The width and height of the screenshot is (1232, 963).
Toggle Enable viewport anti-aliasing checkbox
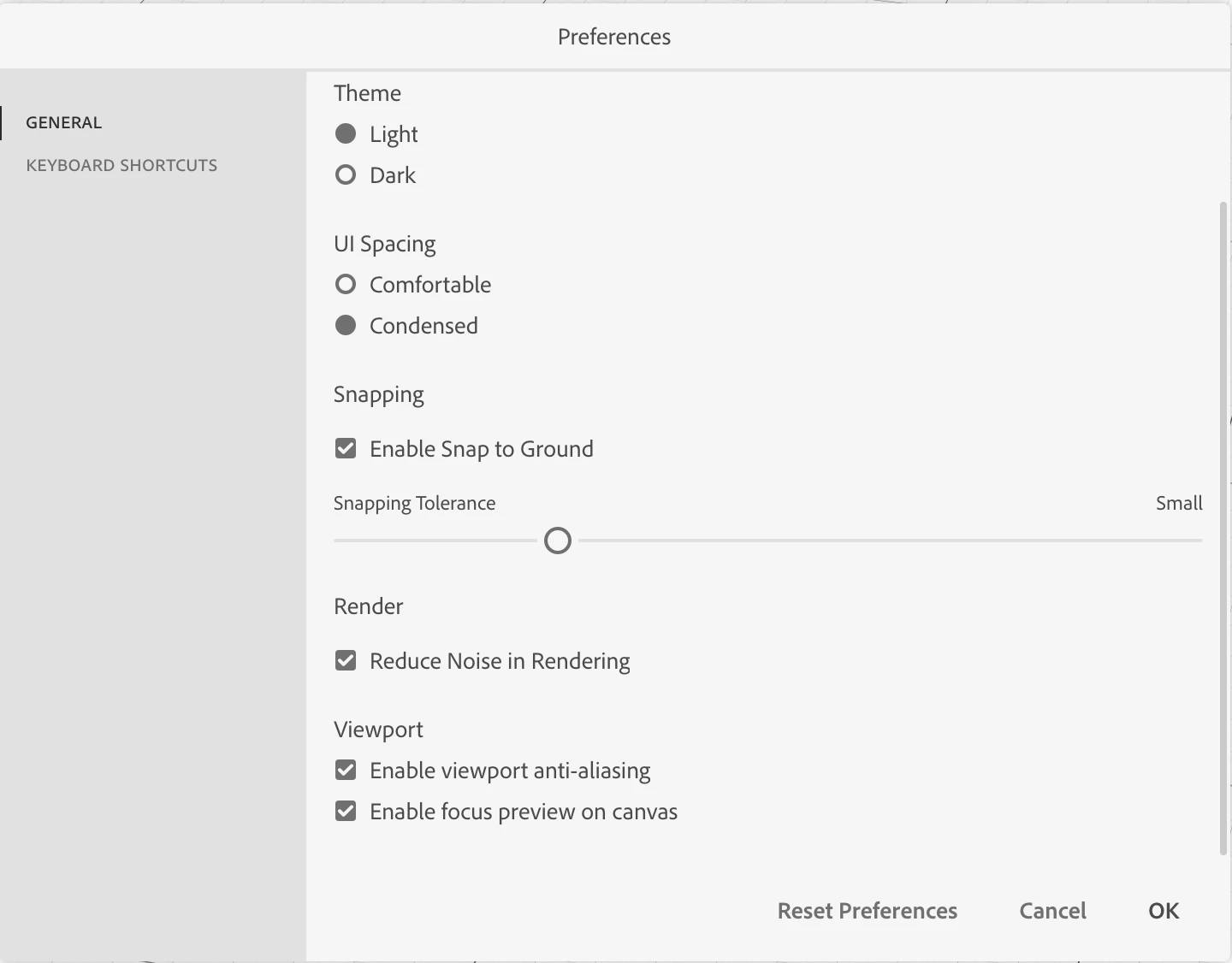[x=346, y=771]
